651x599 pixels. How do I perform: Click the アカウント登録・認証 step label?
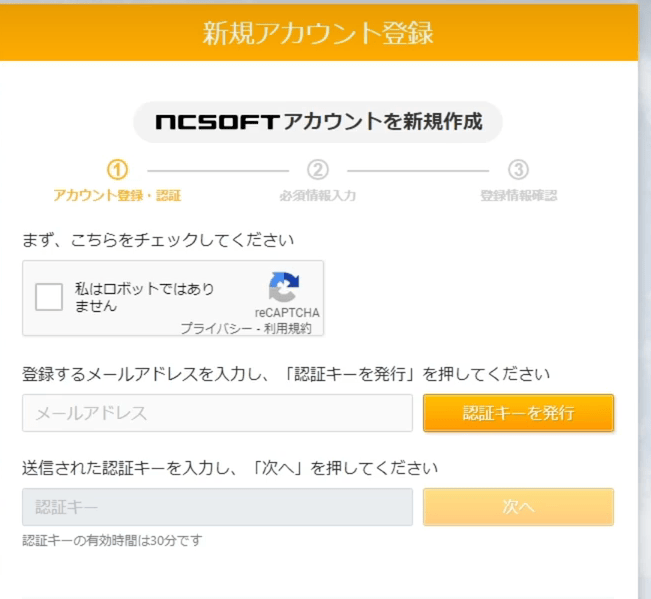pos(117,195)
